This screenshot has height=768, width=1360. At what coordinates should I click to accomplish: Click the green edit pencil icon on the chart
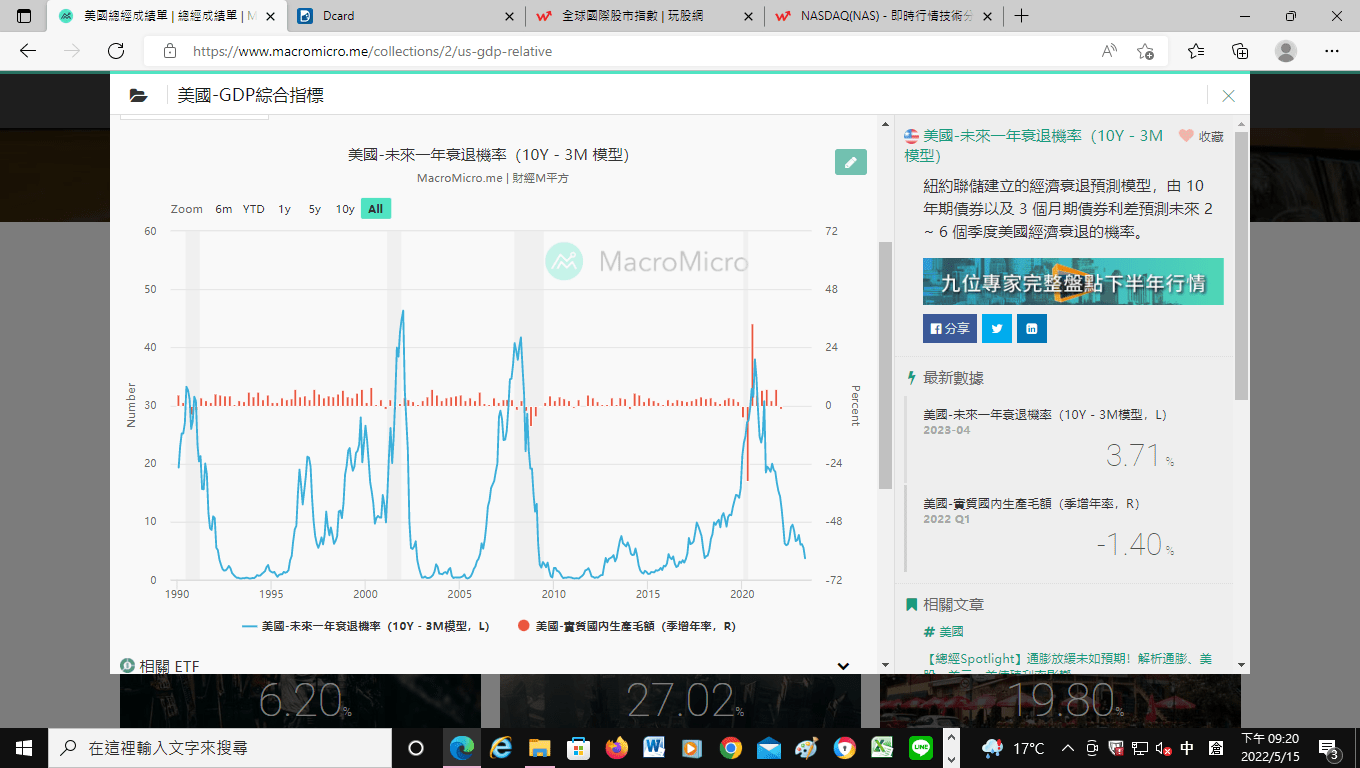point(850,162)
